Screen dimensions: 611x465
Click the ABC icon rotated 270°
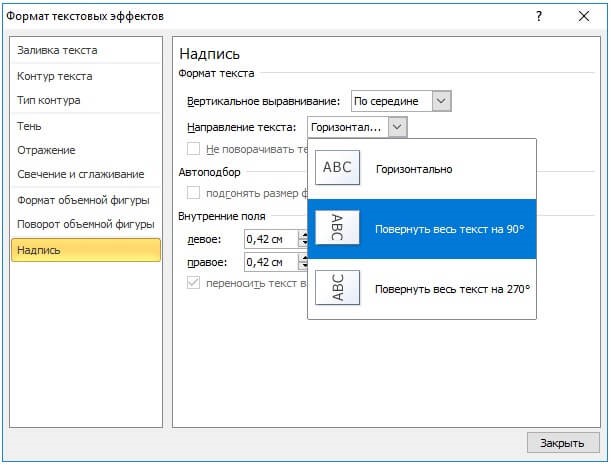click(337, 288)
